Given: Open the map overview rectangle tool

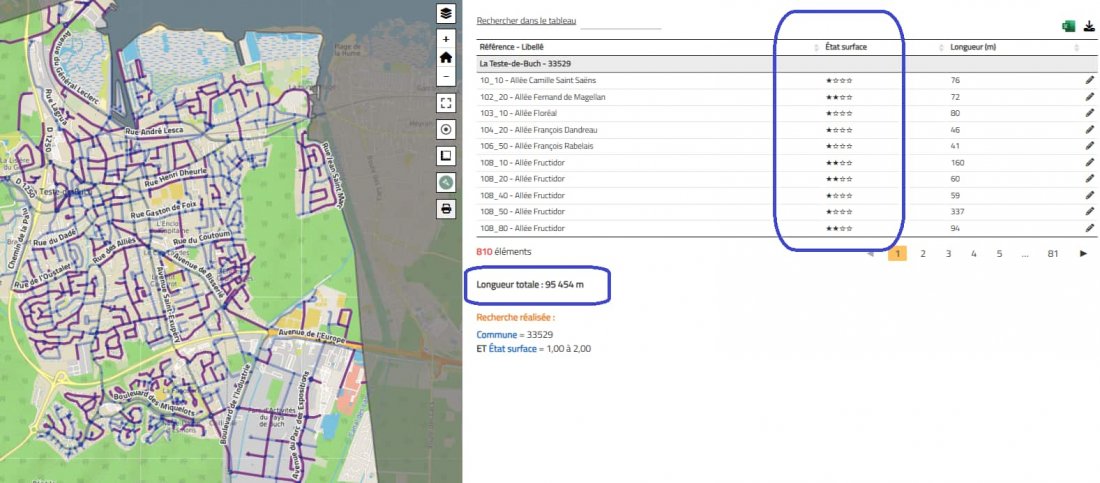Looking at the screenshot, I should pyautogui.click(x=445, y=155).
